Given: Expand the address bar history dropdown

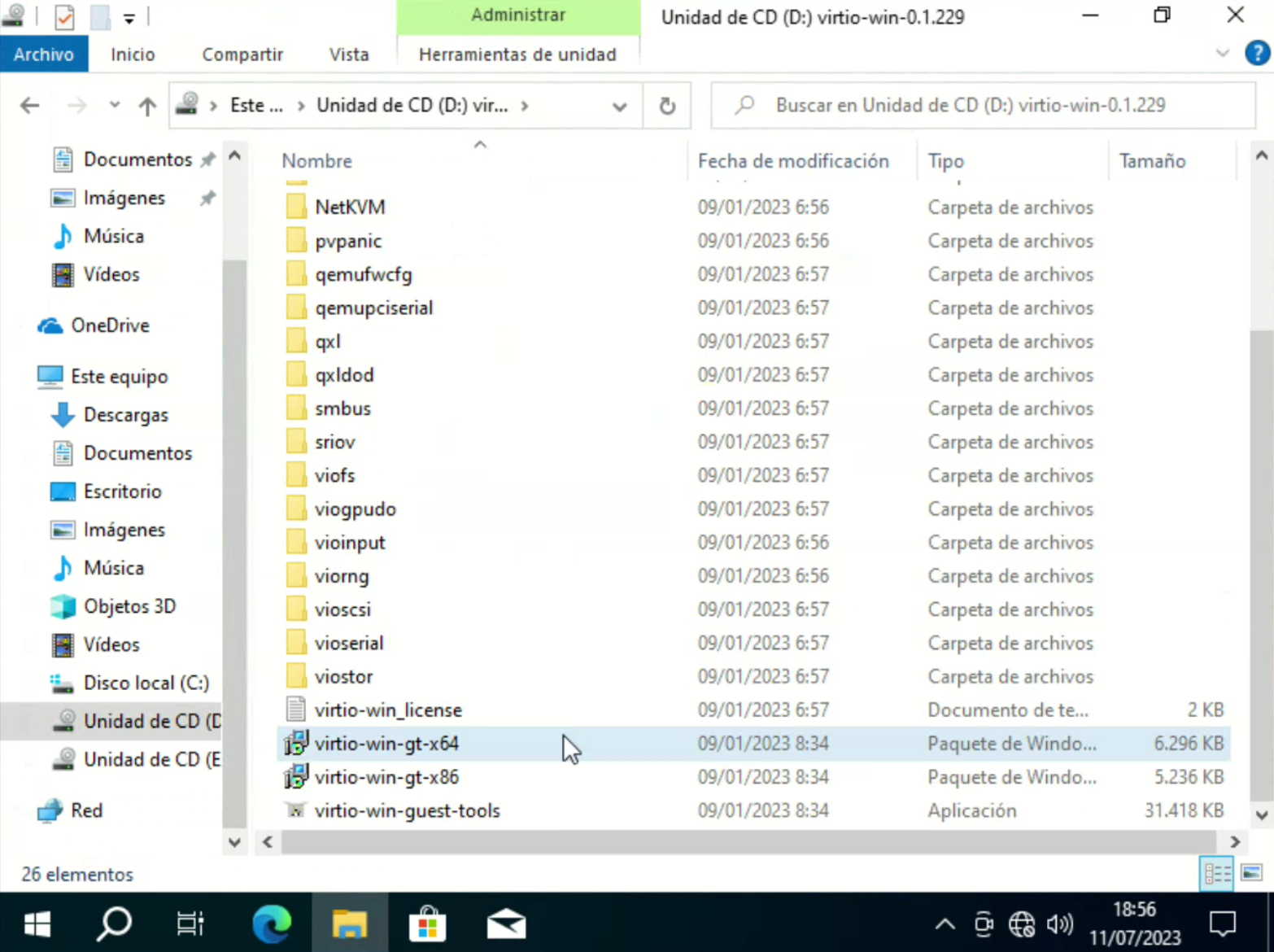Looking at the screenshot, I should [619, 106].
